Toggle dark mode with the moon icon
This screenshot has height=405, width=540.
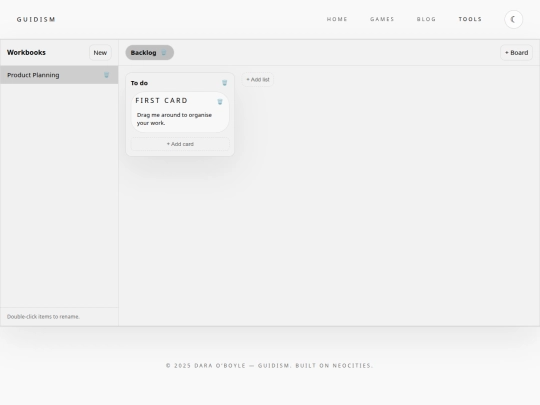pos(513,19)
